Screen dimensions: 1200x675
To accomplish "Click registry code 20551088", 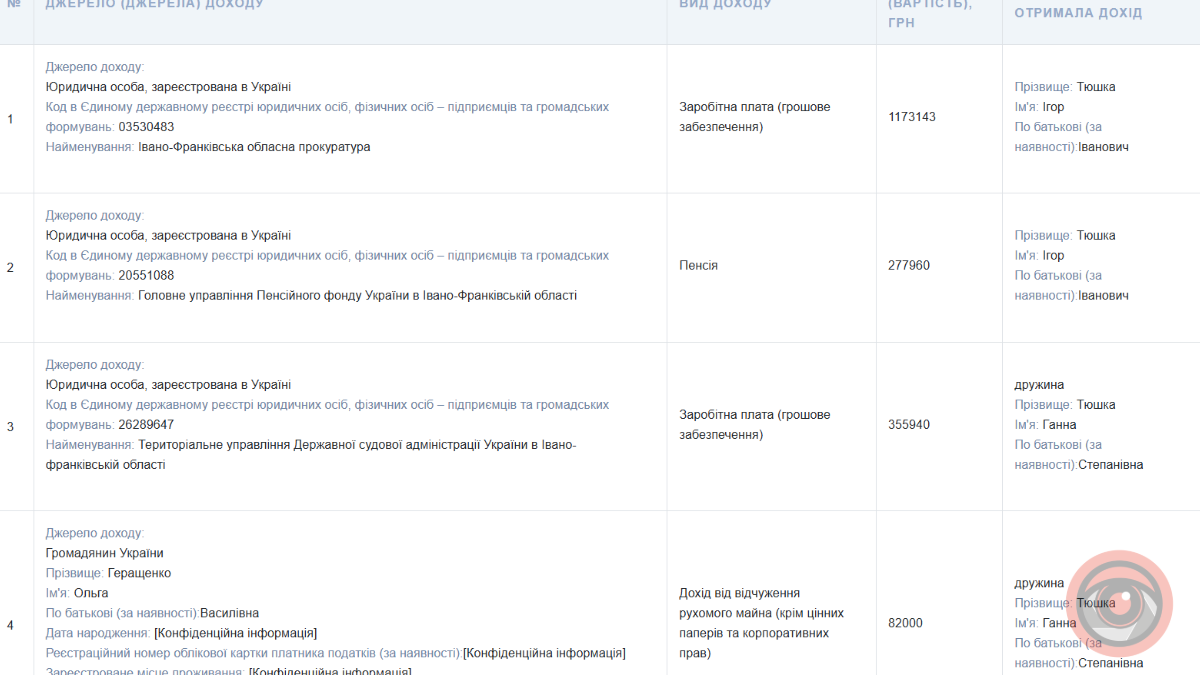I will 146,276.
